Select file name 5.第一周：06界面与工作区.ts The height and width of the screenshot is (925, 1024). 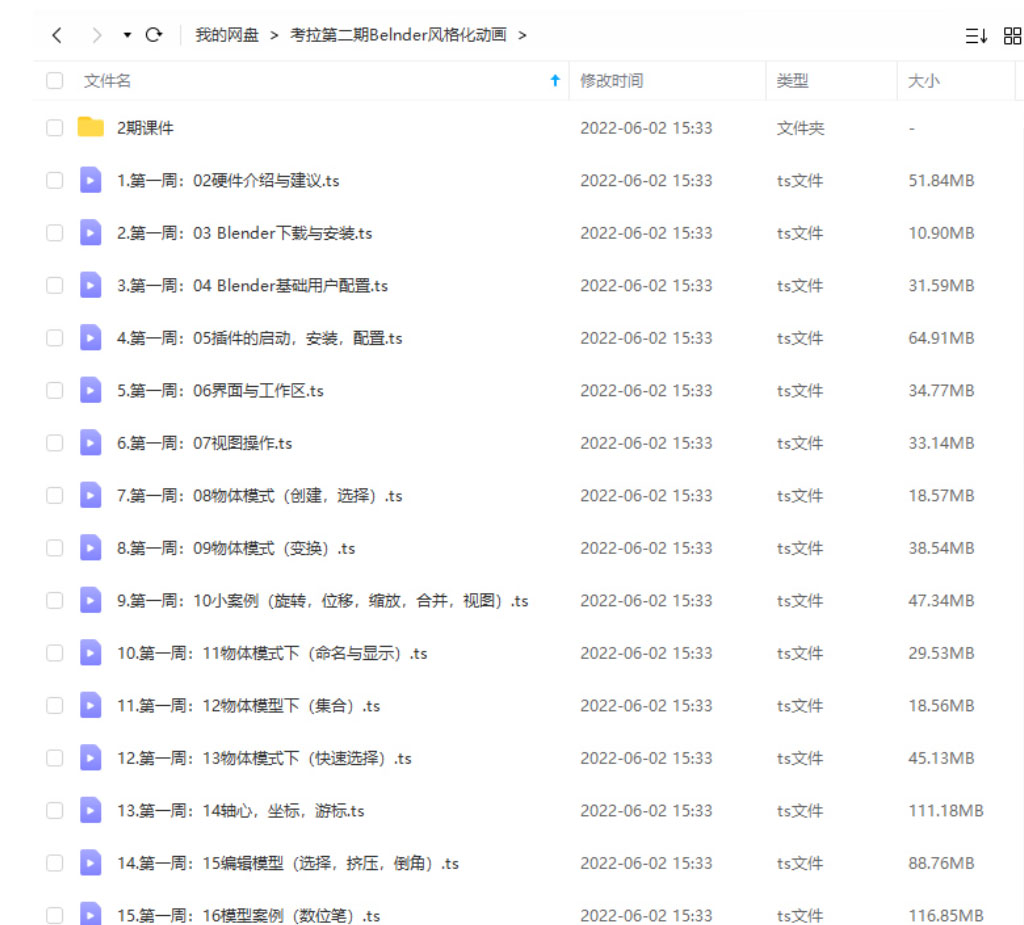[220, 391]
